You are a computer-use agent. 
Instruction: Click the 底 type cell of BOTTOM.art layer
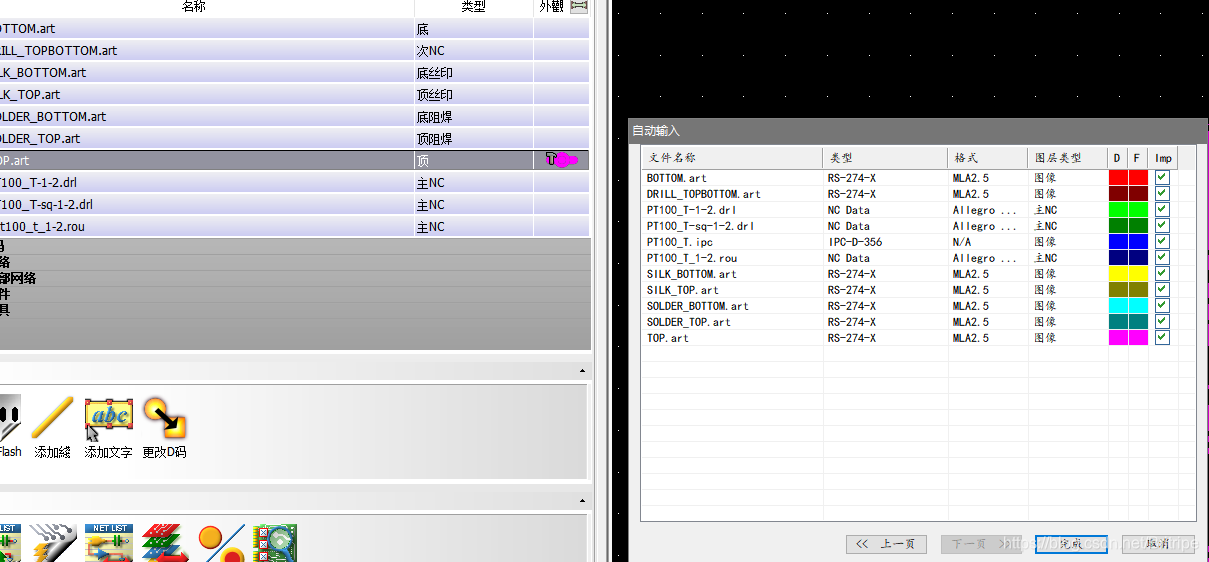pos(473,29)
